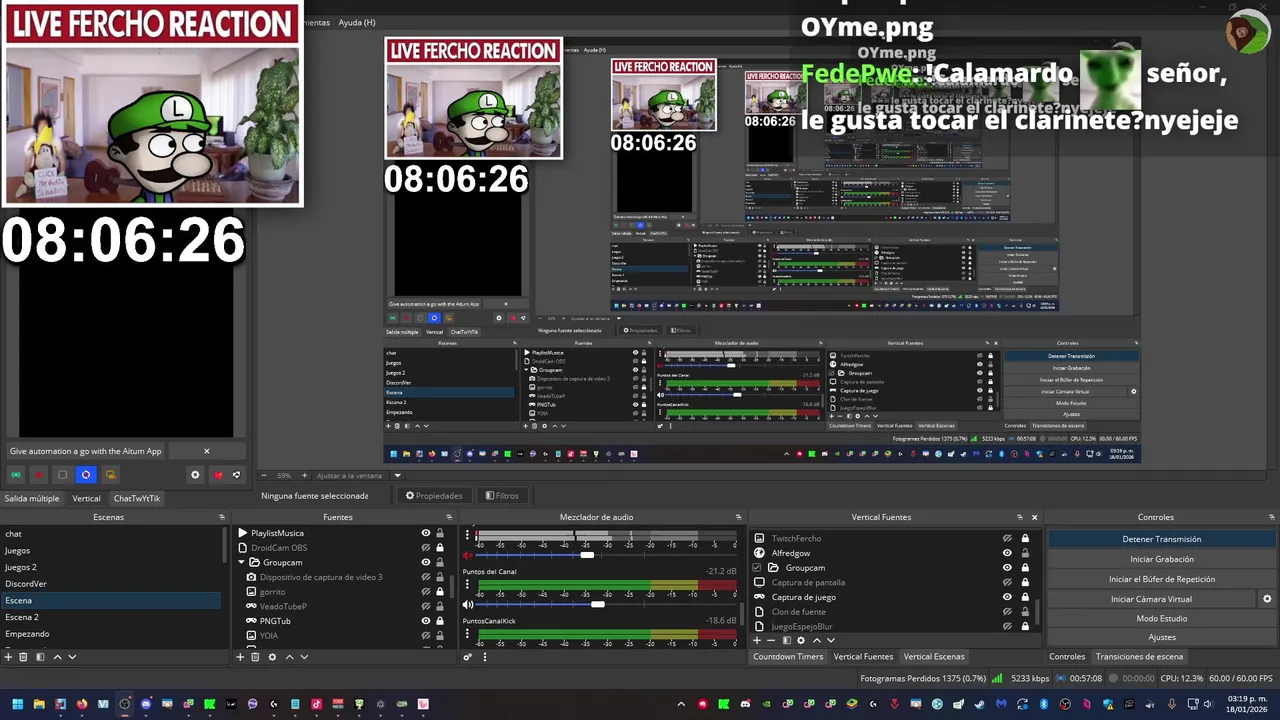Move source down arrow in Fuentes toolbar

coord(304,657)
